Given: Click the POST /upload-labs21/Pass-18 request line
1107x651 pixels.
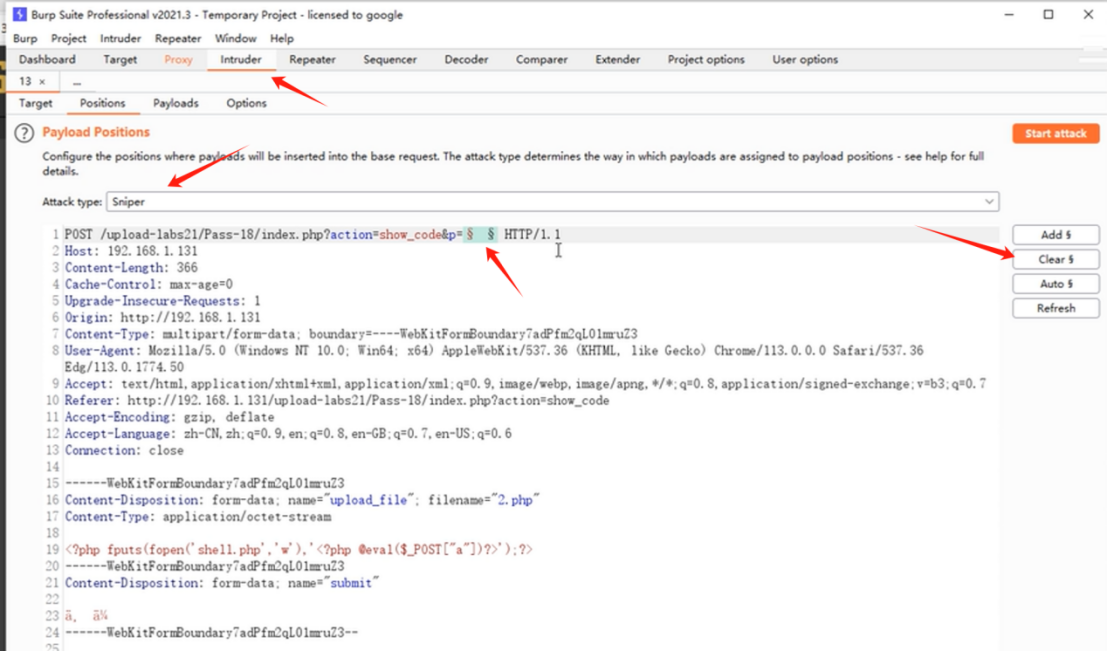Looking at the screenshot, I should click(x=313, y=234).
